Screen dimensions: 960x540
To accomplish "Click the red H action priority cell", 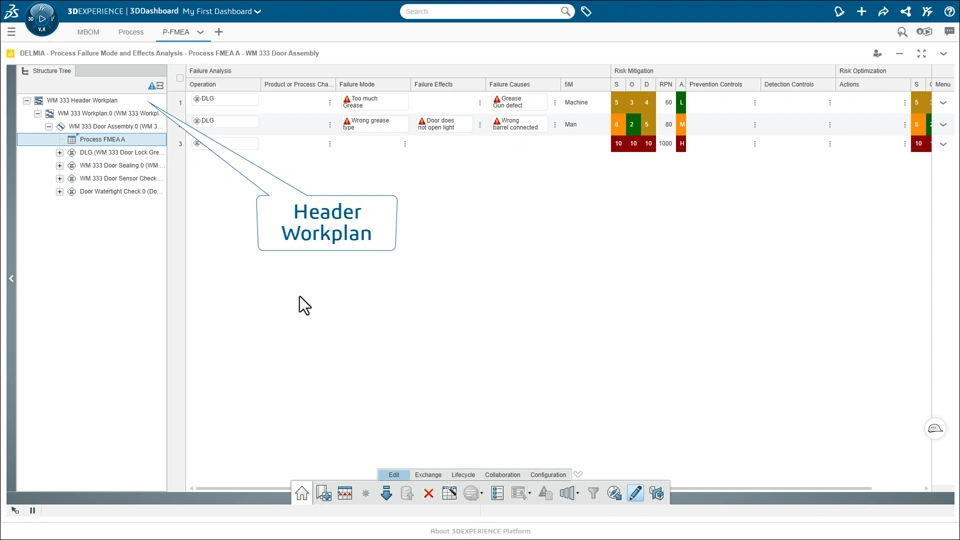I will pyautogui.click(x=681, y=143).
